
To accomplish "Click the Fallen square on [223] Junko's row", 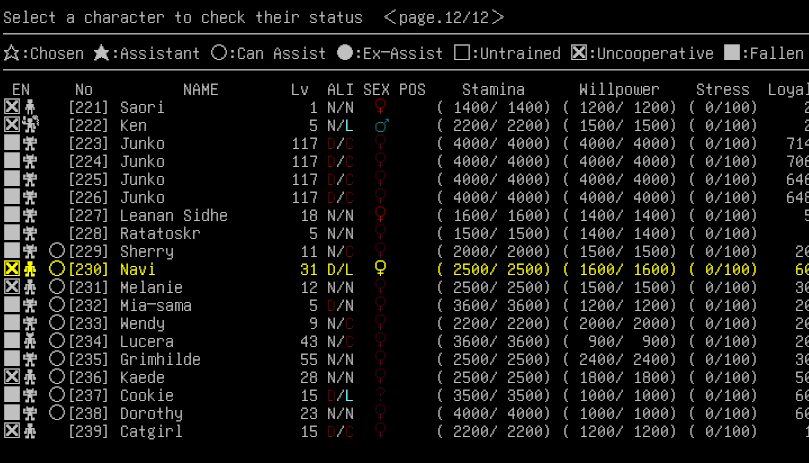I will coord(12,143).
